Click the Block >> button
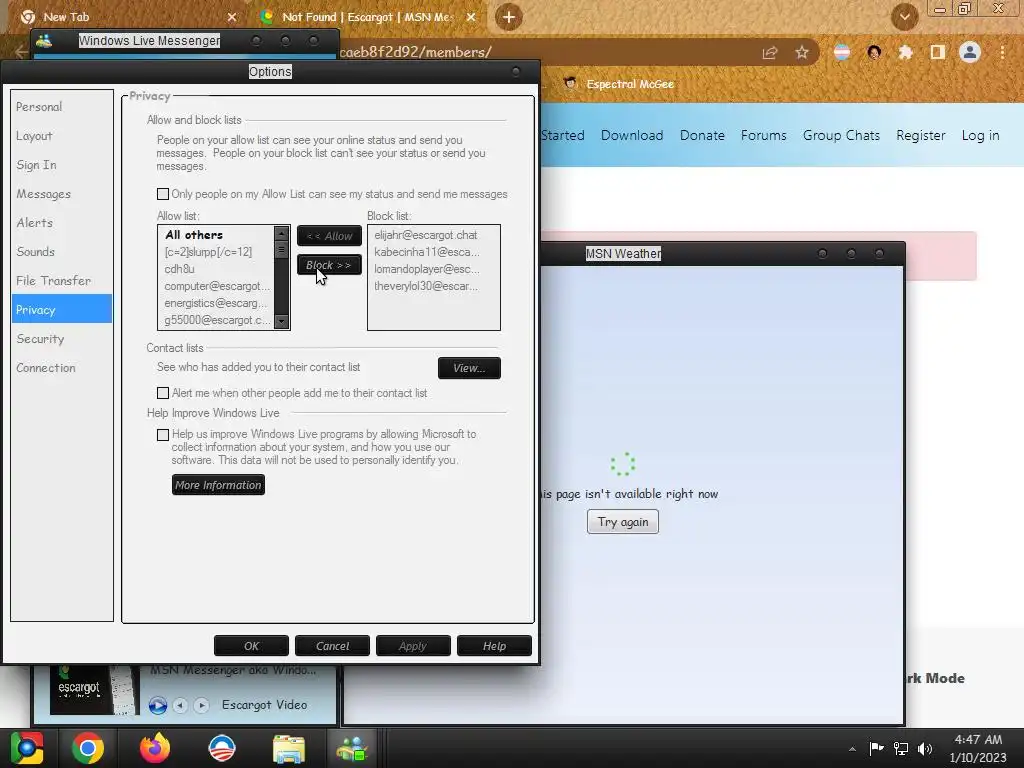The image size is (1024, 768). click(329, 265)
